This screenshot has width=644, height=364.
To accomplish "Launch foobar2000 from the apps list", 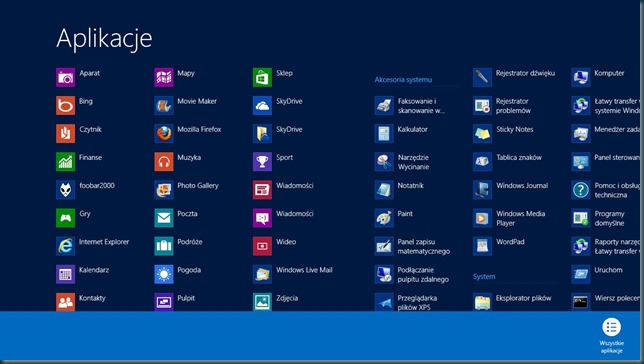I will coord(65,190).
